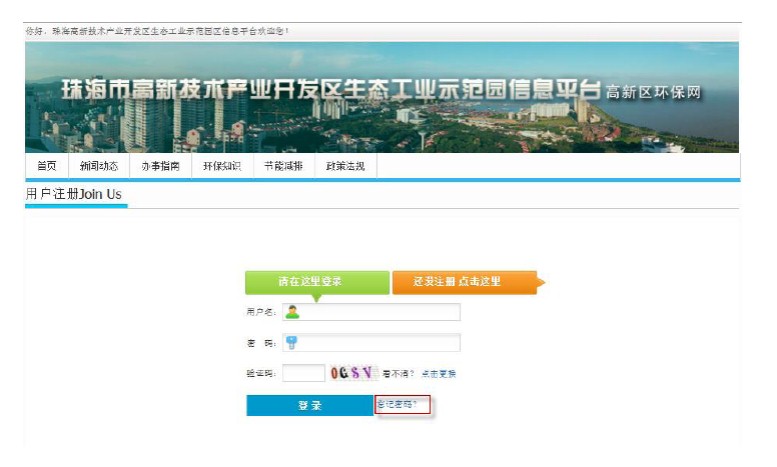Click the green user avatar icon in username field
Viewport: 777px width, 467px height.
293,312
